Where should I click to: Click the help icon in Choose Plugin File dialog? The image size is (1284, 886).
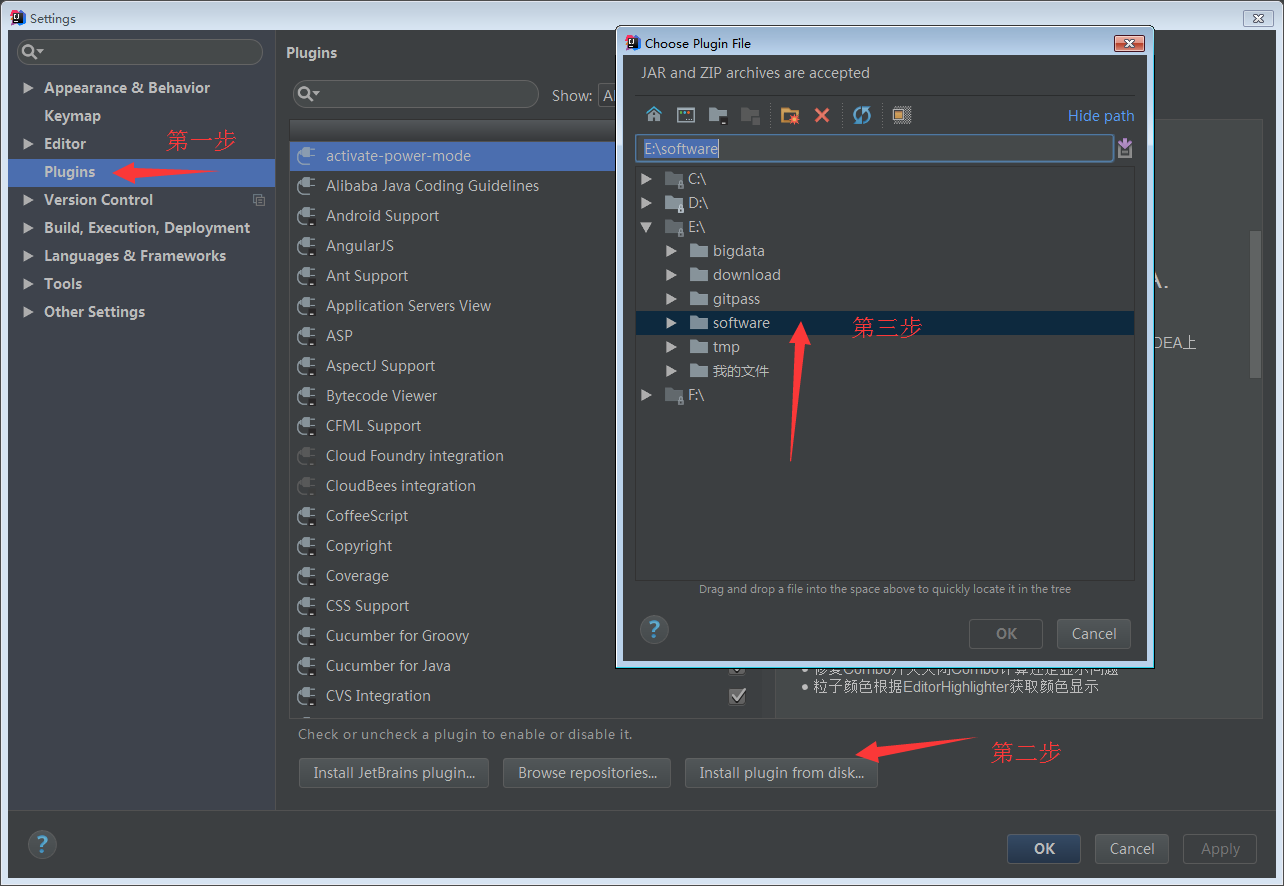point(654,629)
